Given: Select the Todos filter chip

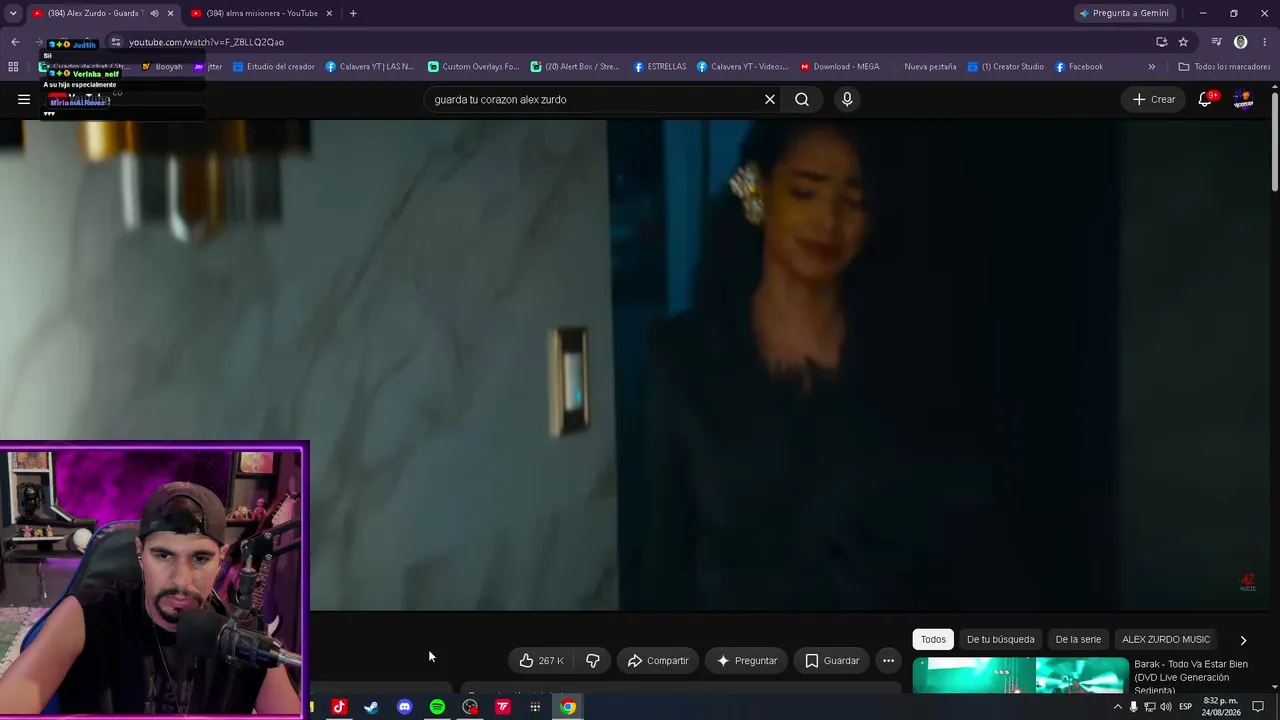Looking at the screenshot, I should (x=933, y=639).
